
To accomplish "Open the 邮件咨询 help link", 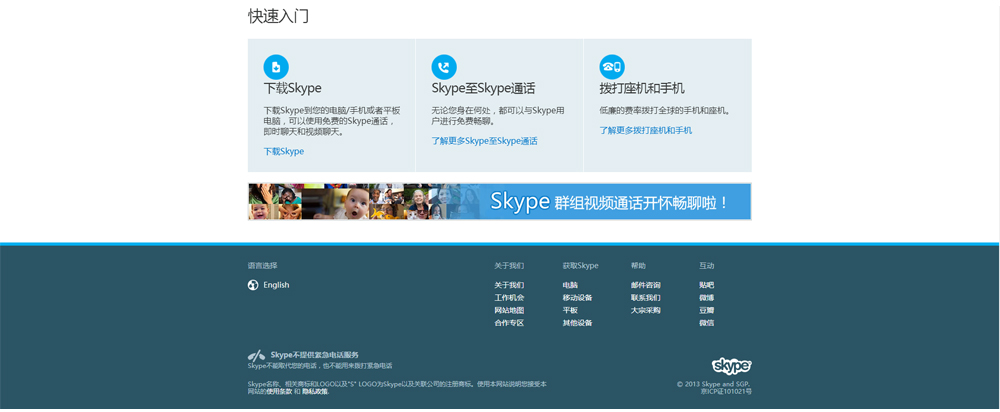I will pyautogui.click(x=645, y=285).
